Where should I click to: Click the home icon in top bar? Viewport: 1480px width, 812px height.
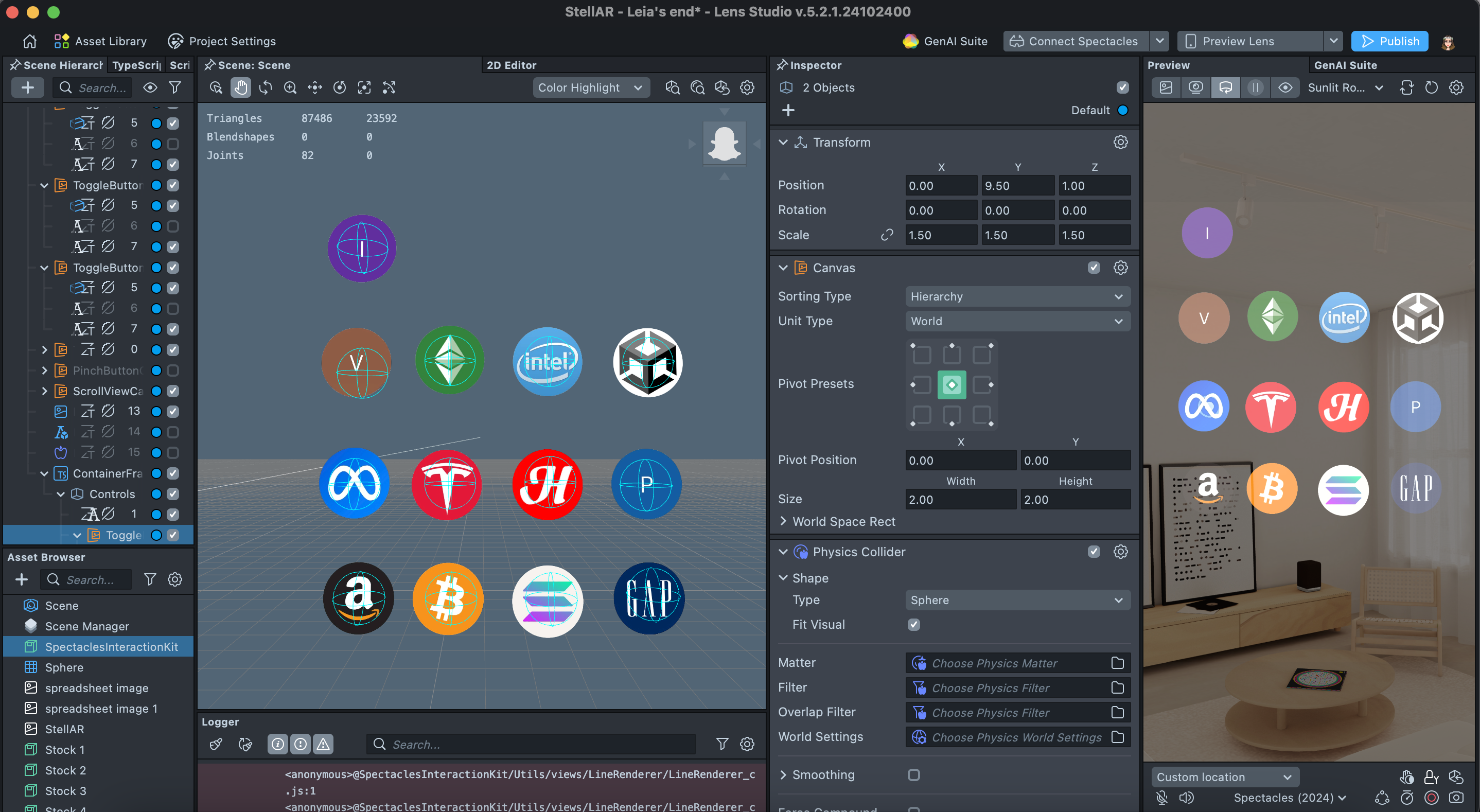click(29, 41)
